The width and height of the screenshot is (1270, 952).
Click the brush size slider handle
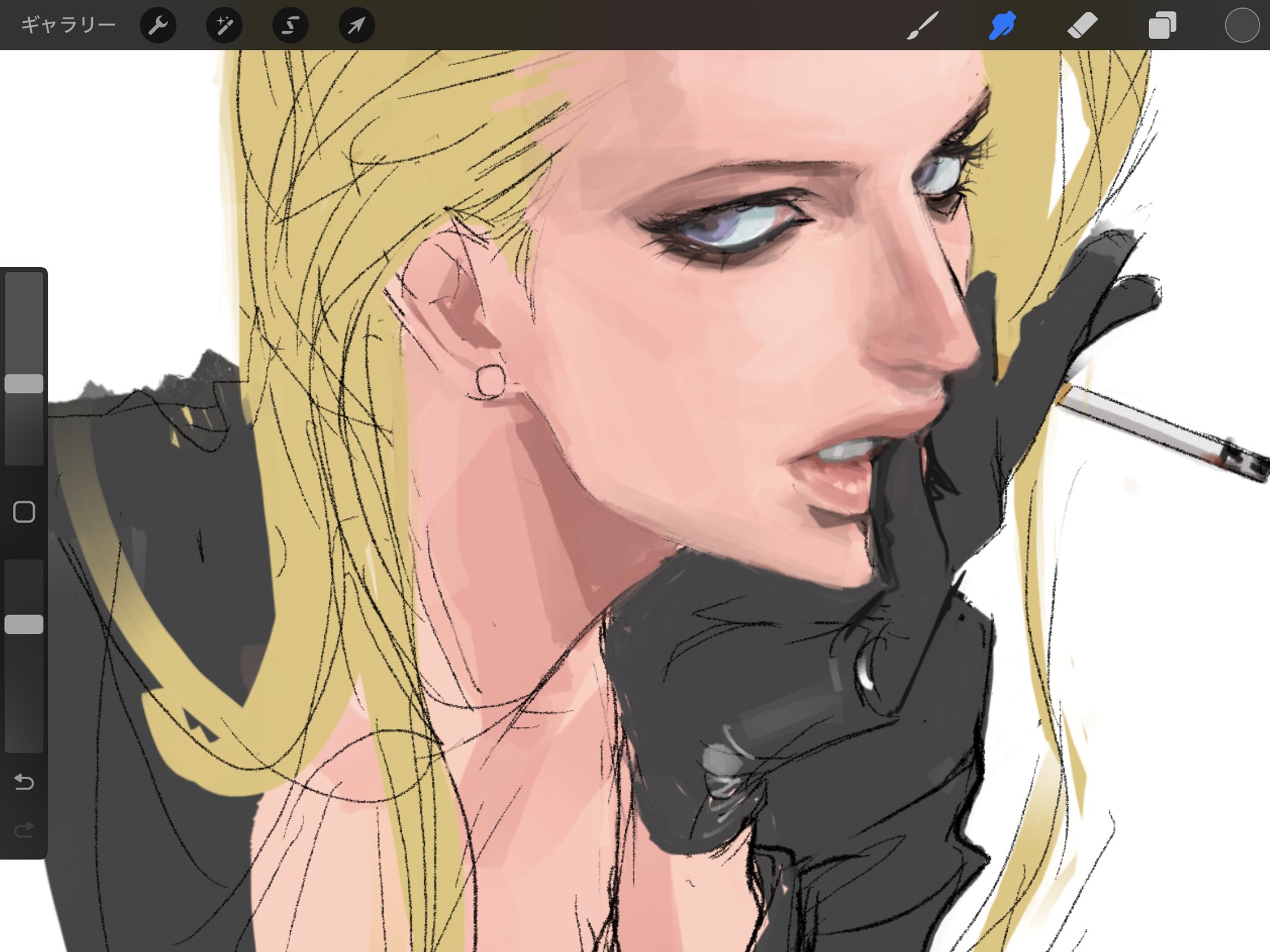[24, 383]
